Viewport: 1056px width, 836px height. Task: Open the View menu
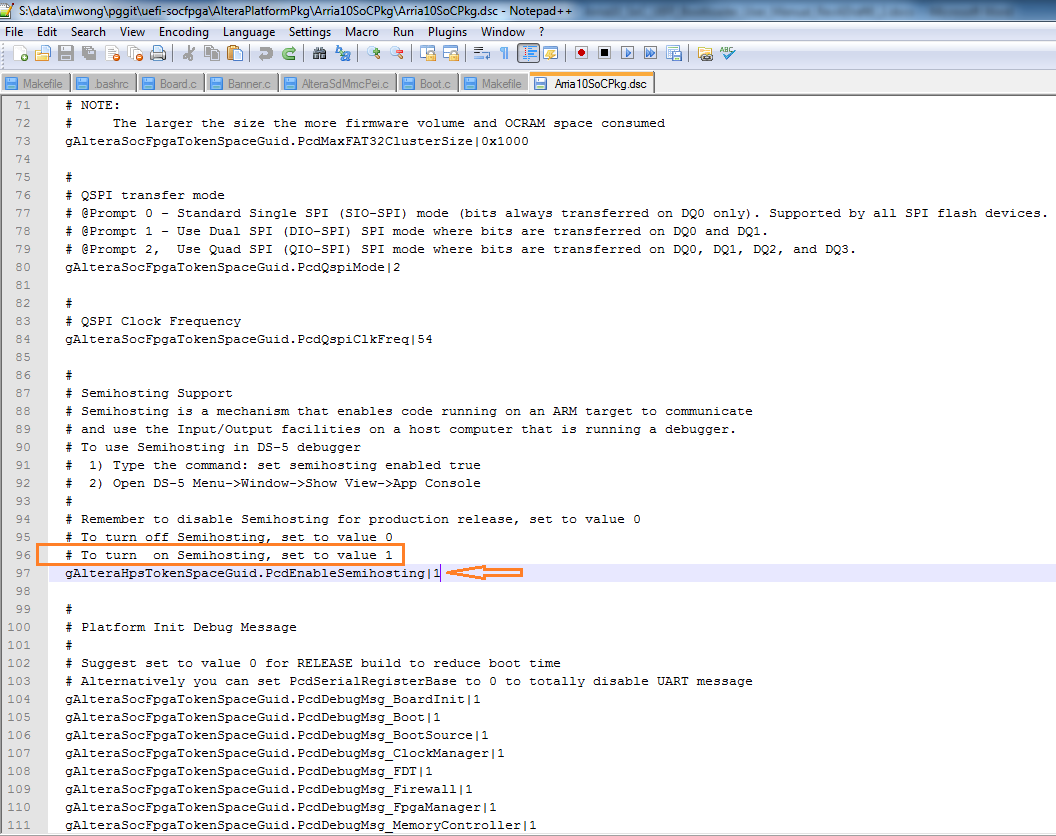[x=132, y=32]
